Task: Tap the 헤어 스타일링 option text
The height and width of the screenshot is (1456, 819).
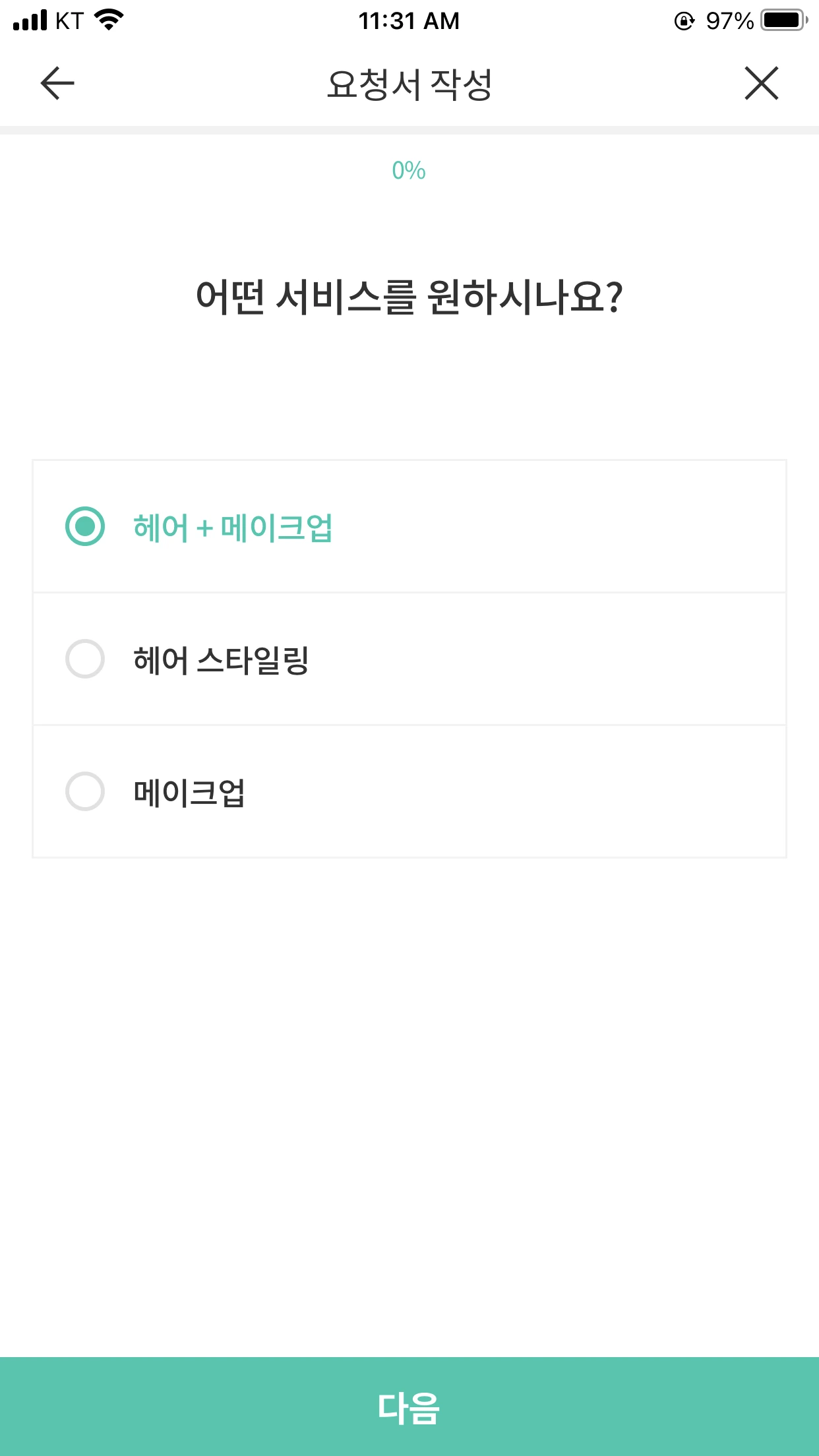Action: pos(222,660)
